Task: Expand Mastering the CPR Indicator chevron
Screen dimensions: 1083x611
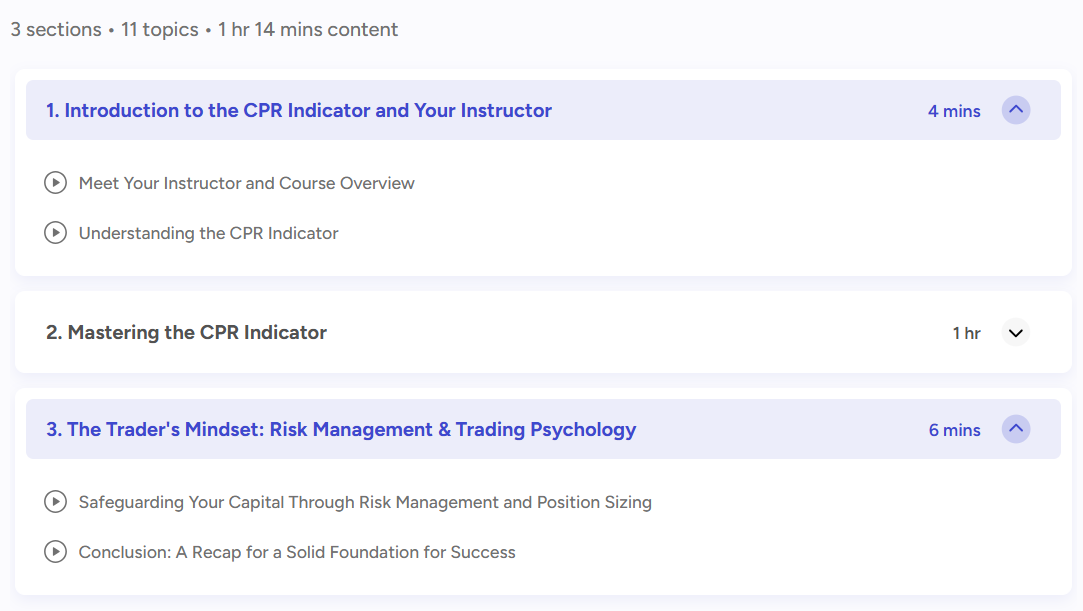Action: (x=1016, y=333)
